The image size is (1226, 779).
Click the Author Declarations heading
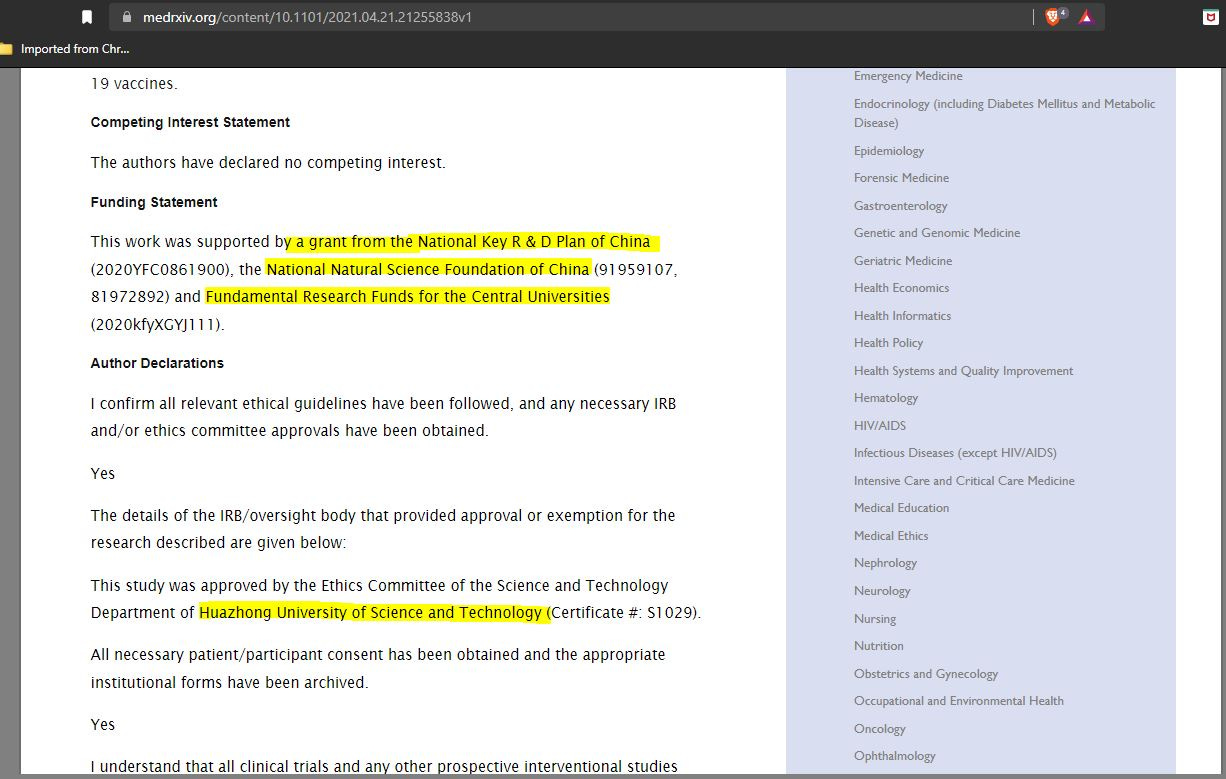pos(157,363)
